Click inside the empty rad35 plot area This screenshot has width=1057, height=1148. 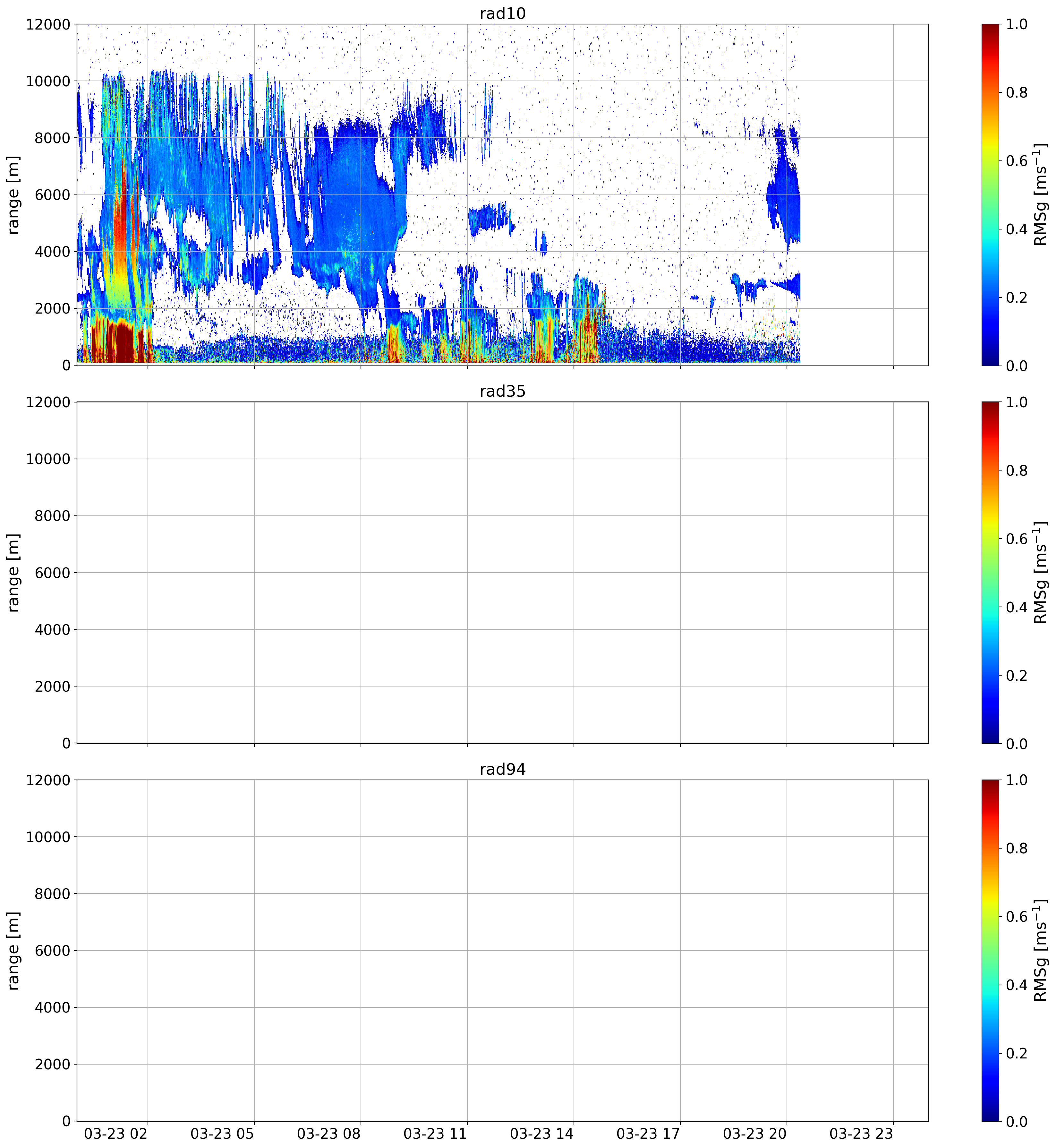(502, 573)
